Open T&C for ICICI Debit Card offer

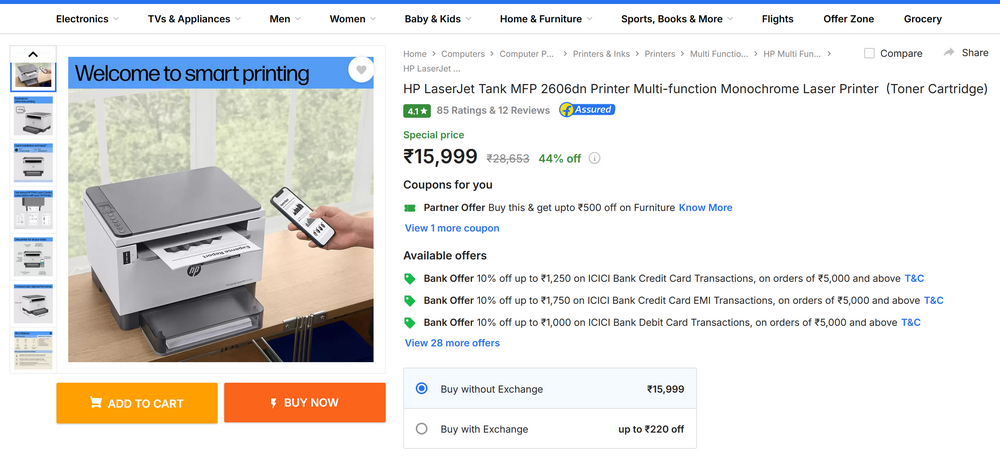tap(911, 322)
